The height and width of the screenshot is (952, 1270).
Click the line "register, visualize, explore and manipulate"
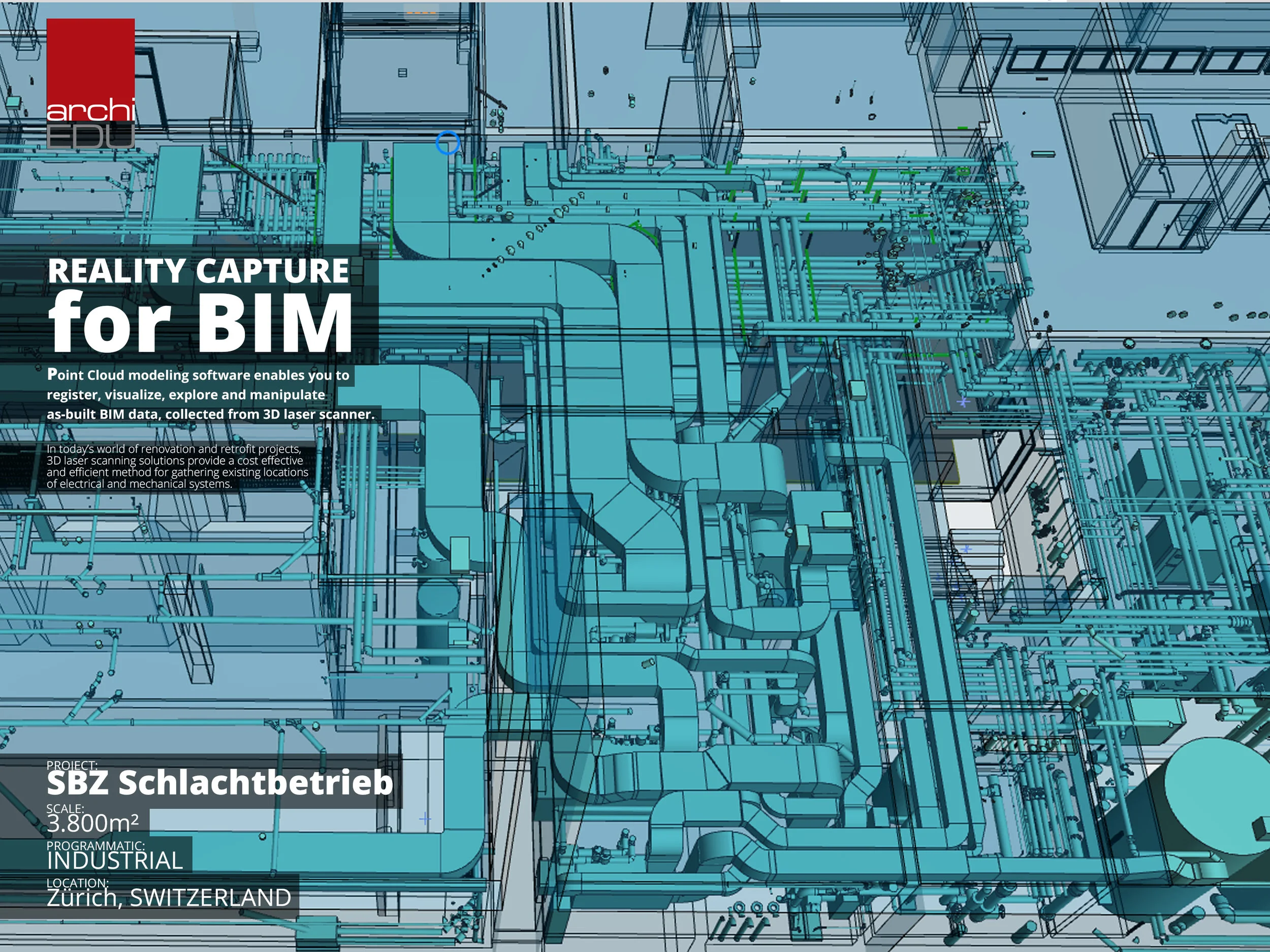pyautogui.click(x=186, y=395)
